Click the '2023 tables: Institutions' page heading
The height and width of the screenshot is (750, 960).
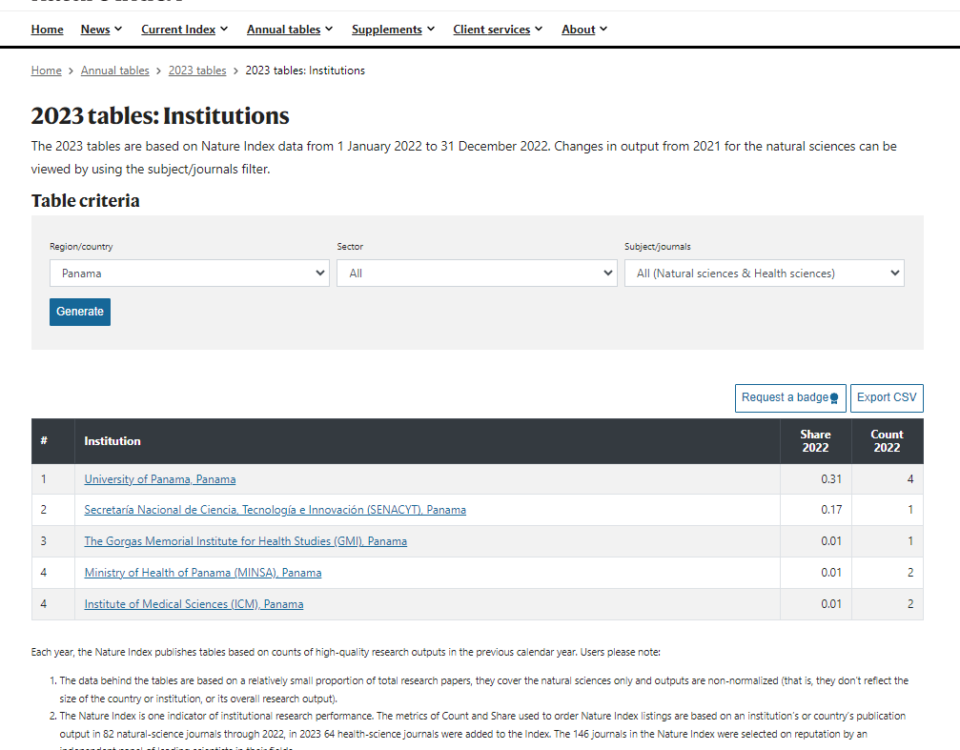pos(160,116)
